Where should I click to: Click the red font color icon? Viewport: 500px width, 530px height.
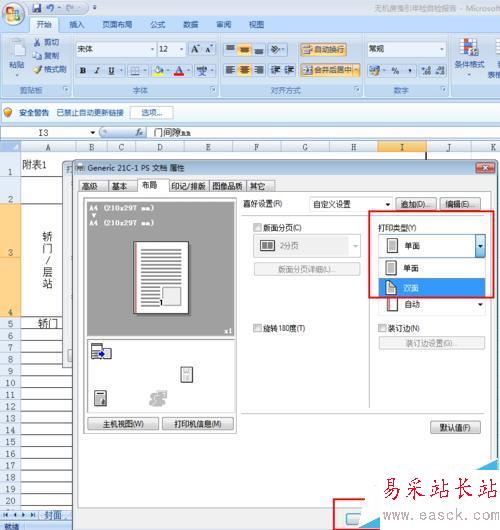point(179,70)
